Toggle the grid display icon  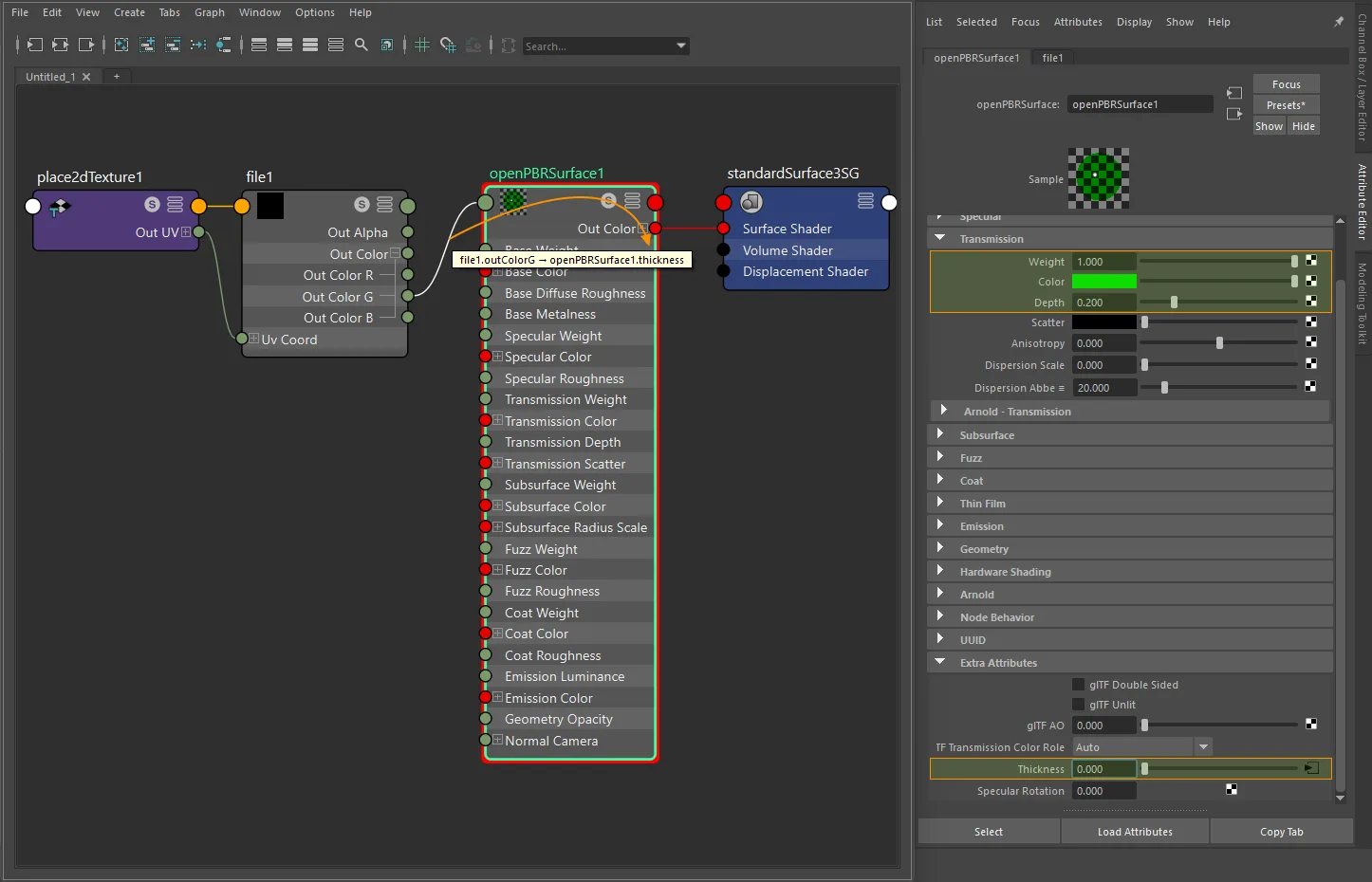pos(422,45)
